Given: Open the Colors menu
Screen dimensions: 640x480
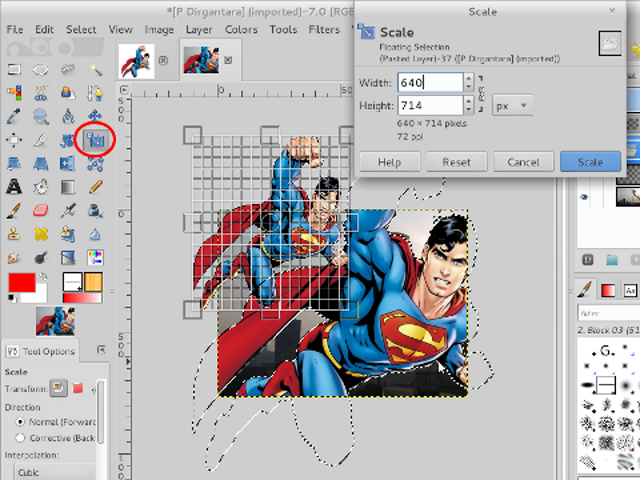Looking at the screenshot, I should pyautogui.click(x=241, y=29).
